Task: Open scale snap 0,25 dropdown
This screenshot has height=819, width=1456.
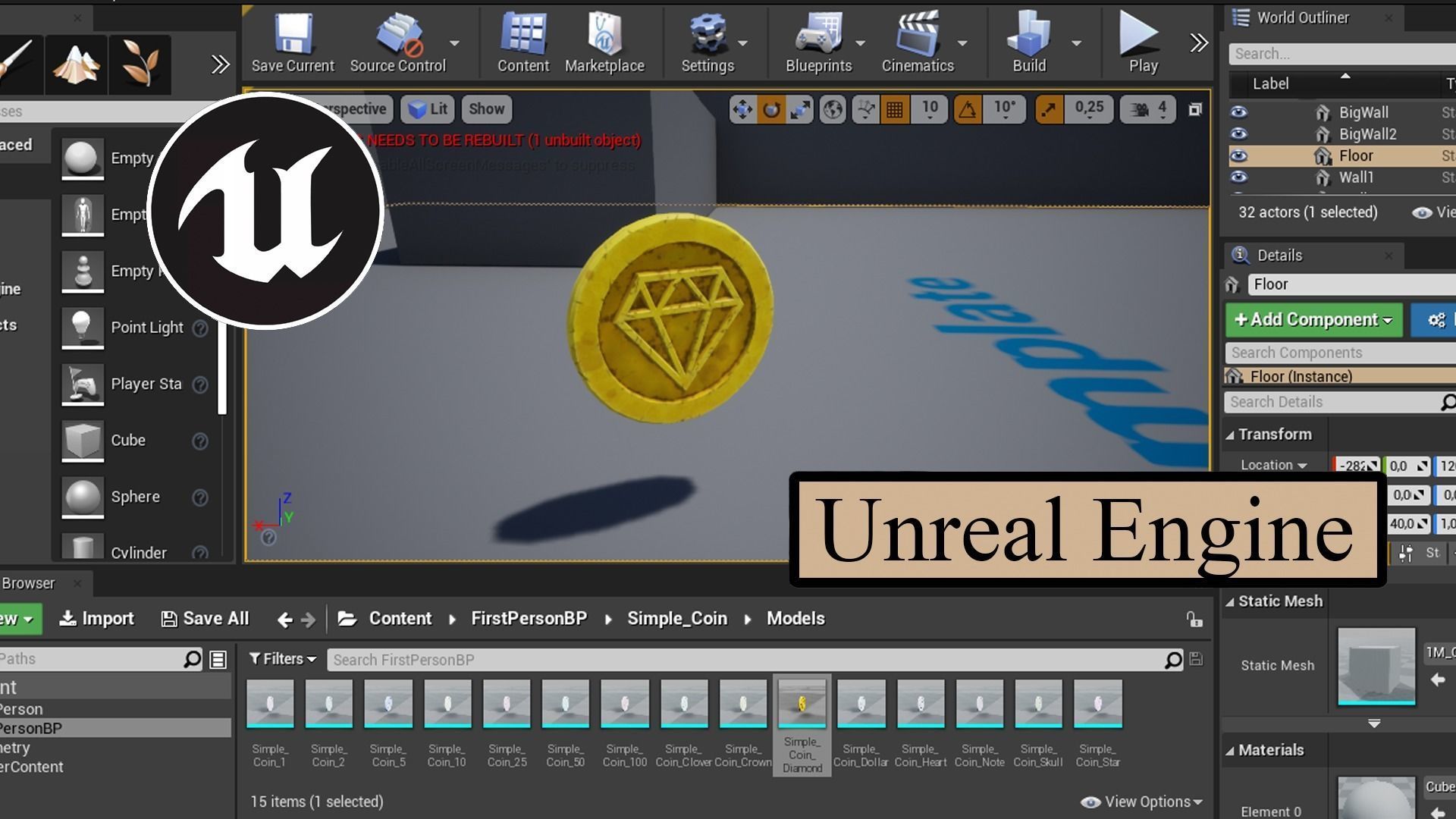Action: (1089, 109)
